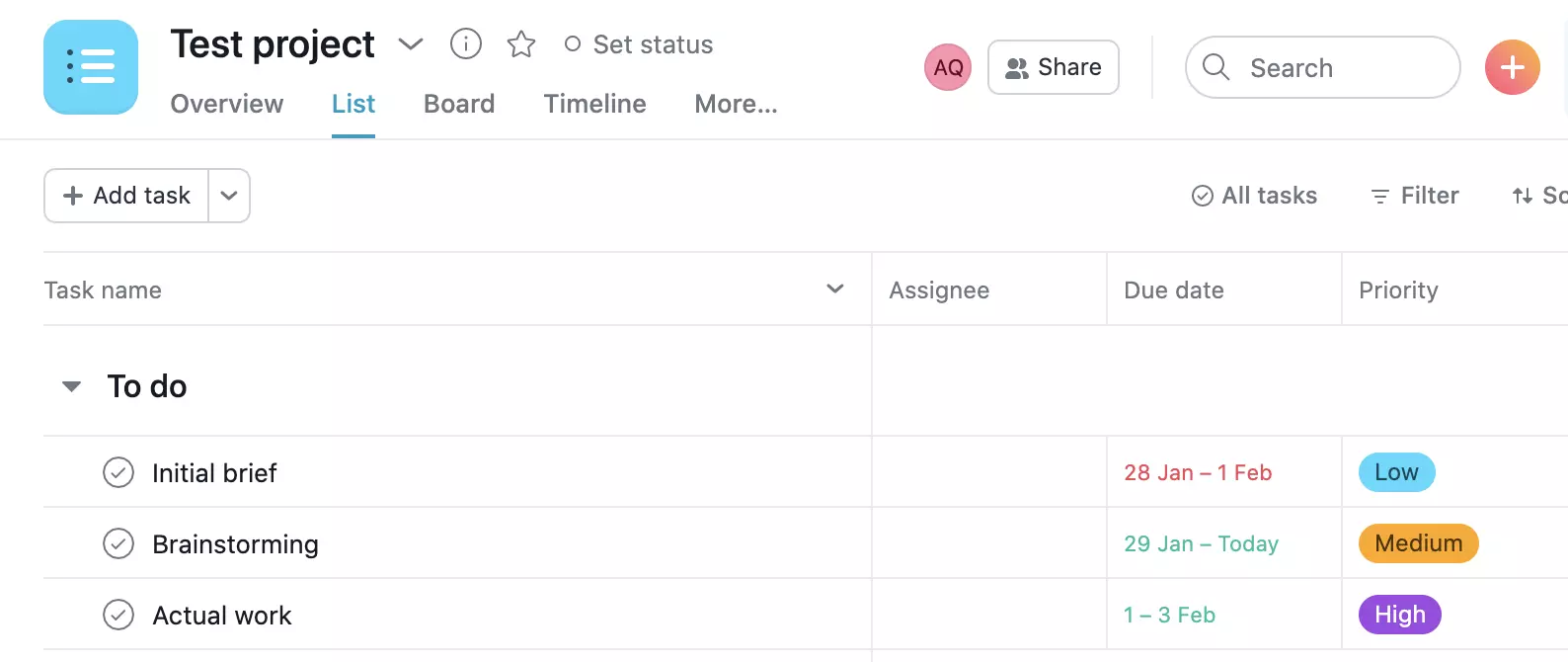Open project info details
This screenshot has width=1568, height=662.
tap(465, 43)
